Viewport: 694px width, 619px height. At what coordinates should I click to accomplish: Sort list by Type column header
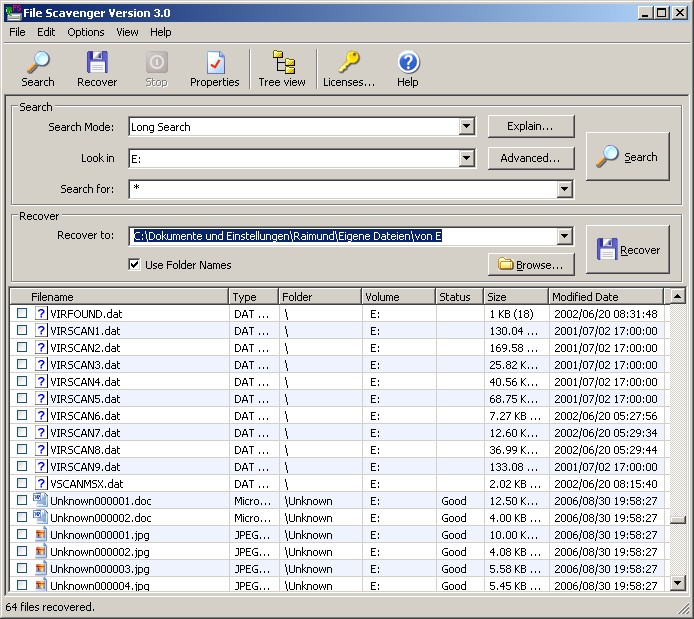click(254, 296)
